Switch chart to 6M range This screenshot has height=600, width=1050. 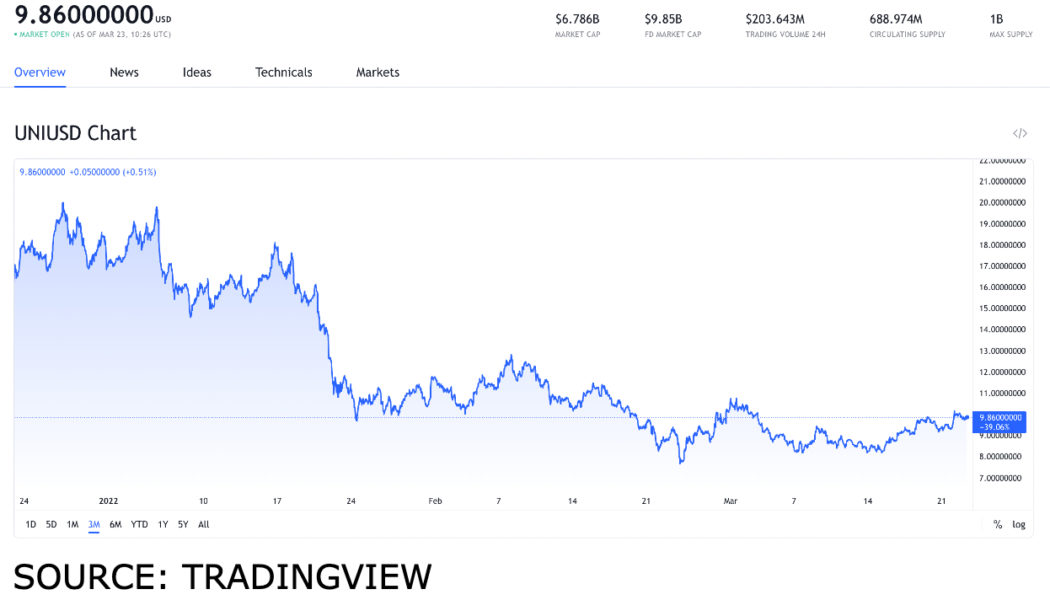[115, 524]
